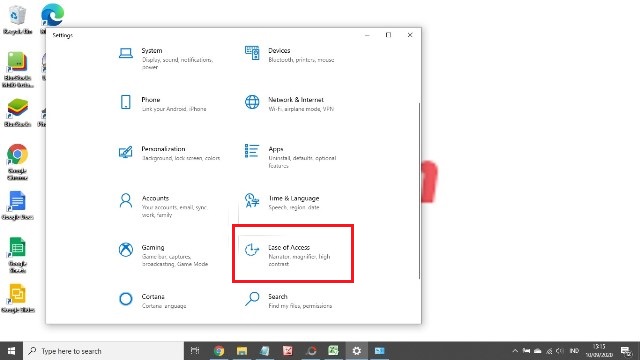Select the Google Chrome desktop shortcut
The image size is (640, 360).
pyautogui.click(x=17, y=162)
